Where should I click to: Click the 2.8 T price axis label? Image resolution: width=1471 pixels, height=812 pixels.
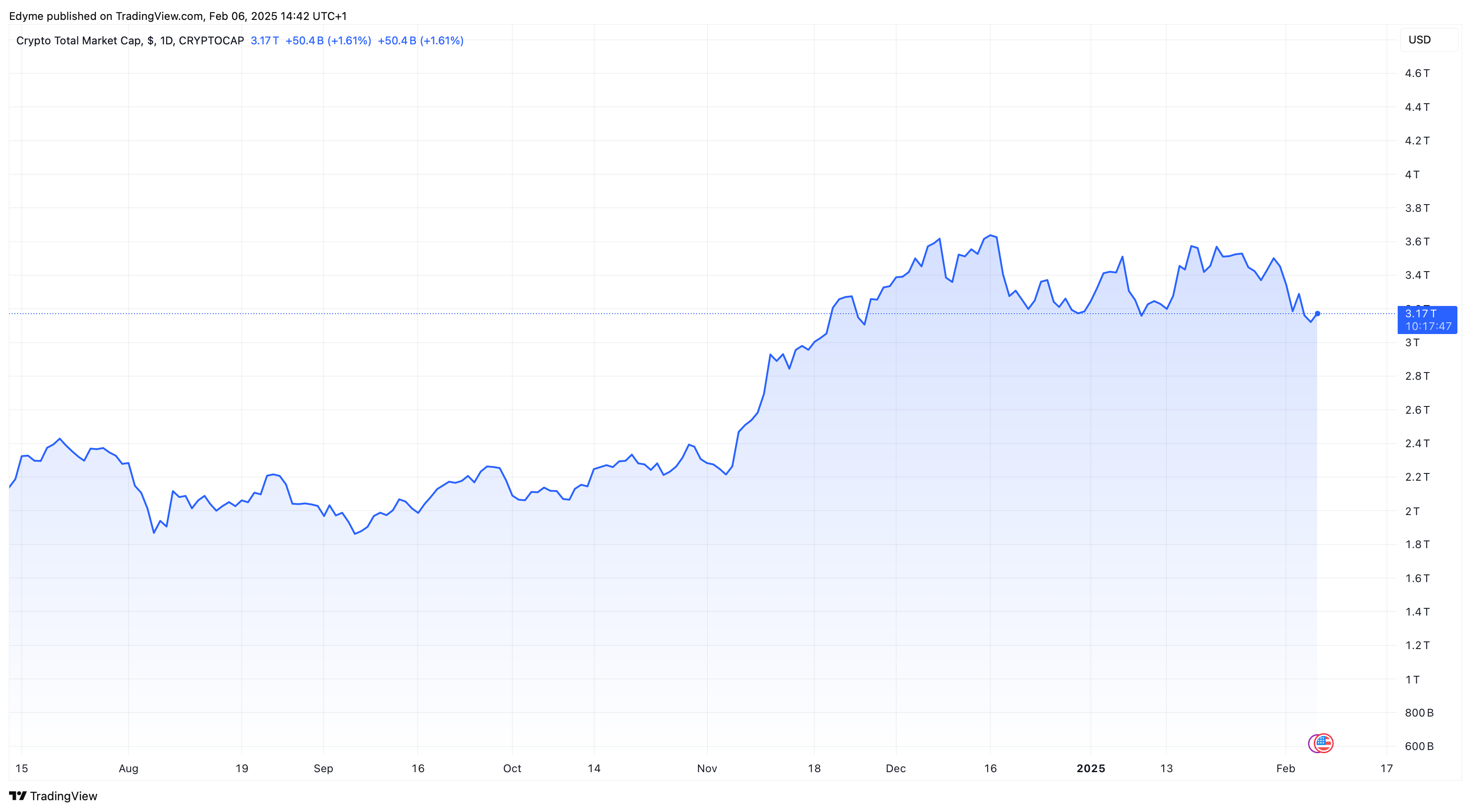1417,376
